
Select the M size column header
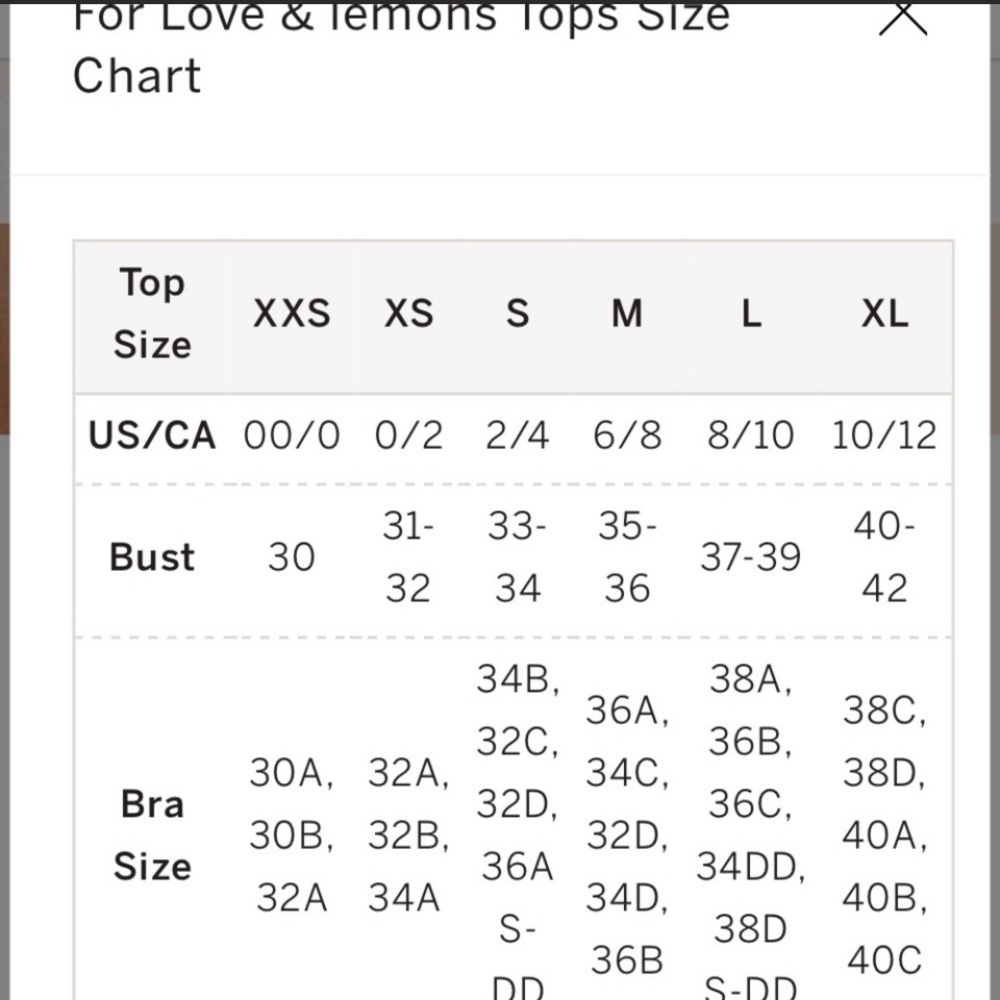coord(627,315)
